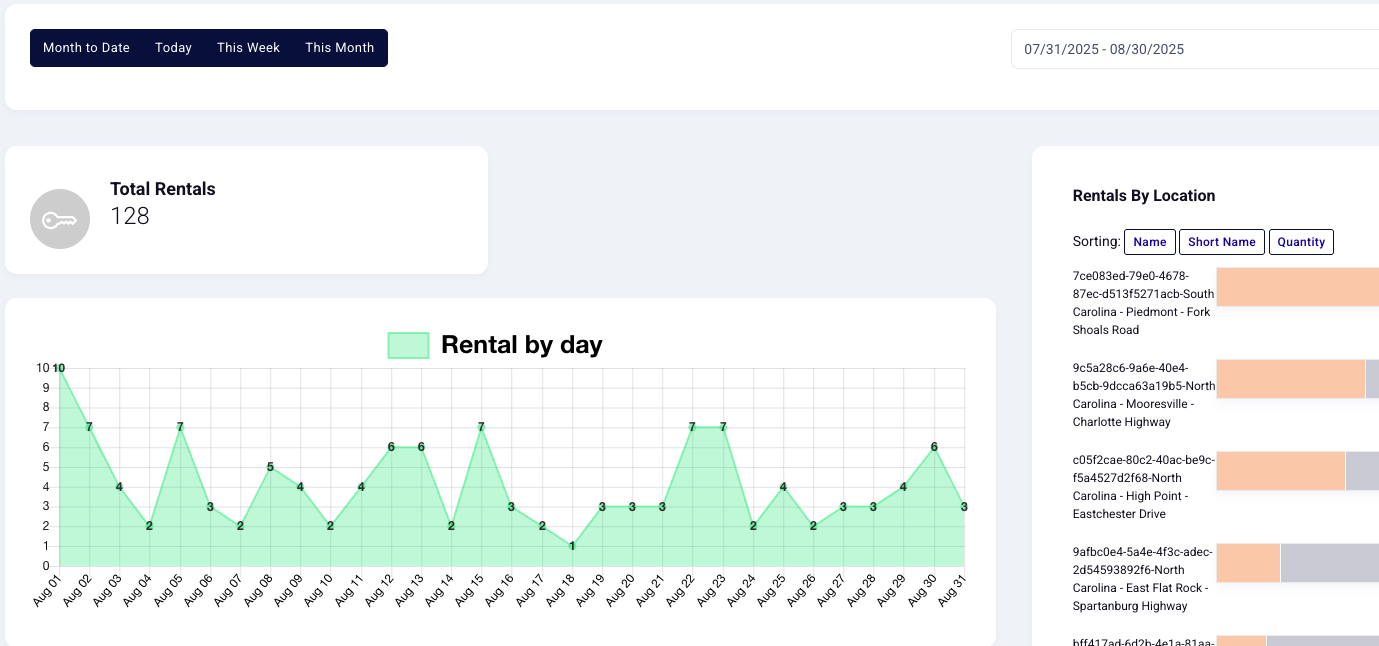The width and height of the screenshot is (1379, 646).
Task: Click the orange bar for Piedmont Fork Shoals Road
Action: pyautogui.click(x=1297, y=287)
